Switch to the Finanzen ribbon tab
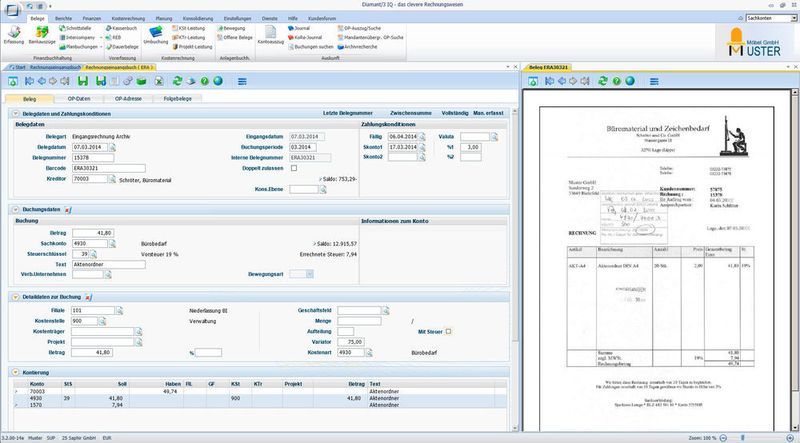The height and width of the screenshot is (443, 800). (x=92, y=18)
